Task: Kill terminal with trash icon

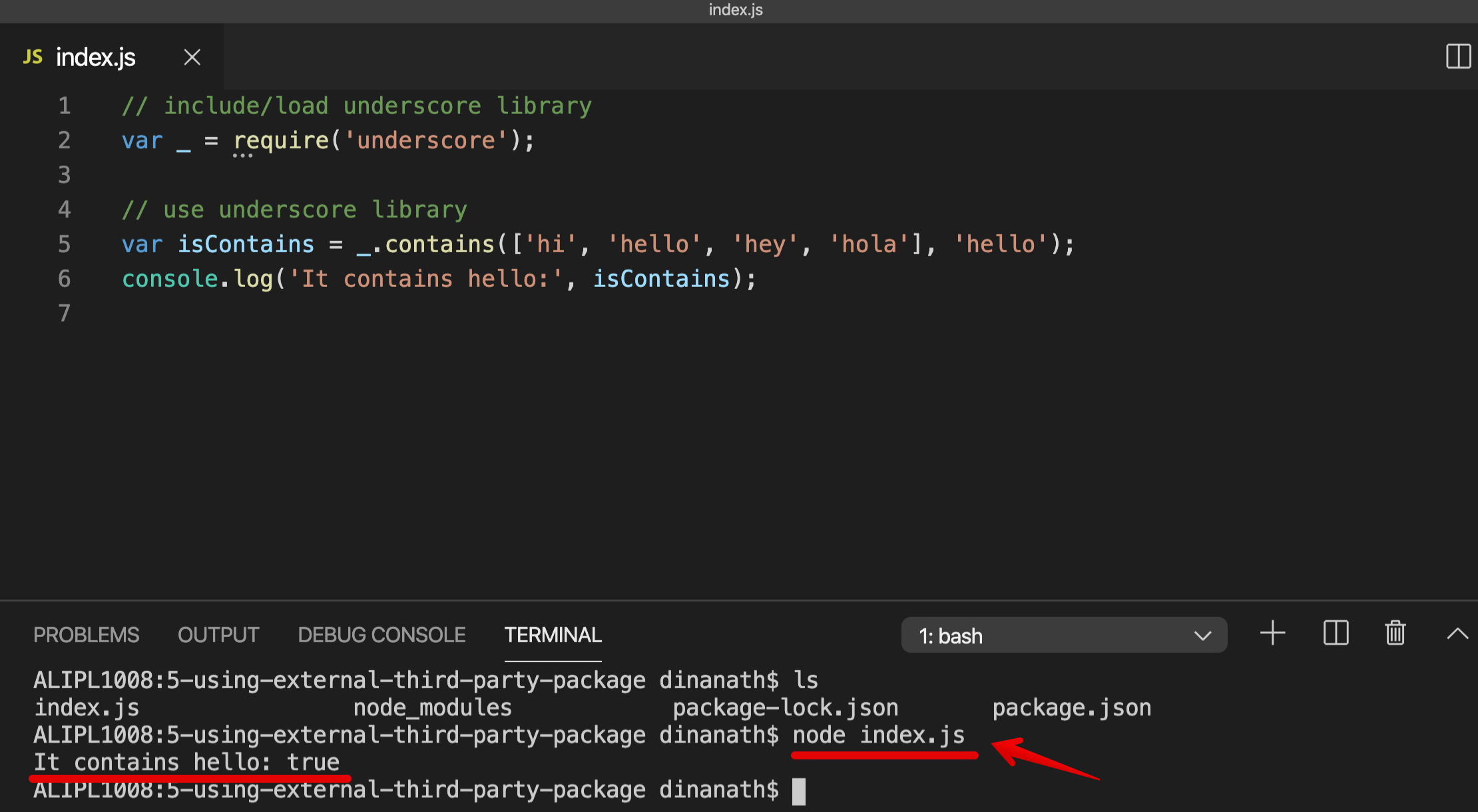Action: (1395, 633)
